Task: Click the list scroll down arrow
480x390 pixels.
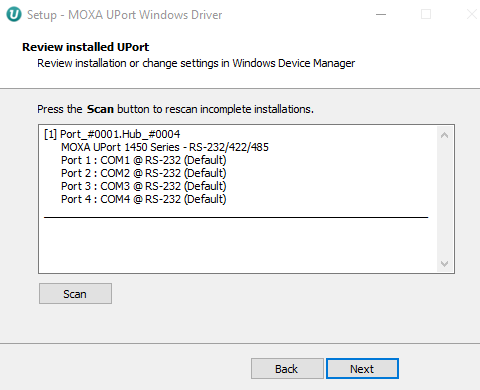Action: pyautogui.click(x=444, y=264)
